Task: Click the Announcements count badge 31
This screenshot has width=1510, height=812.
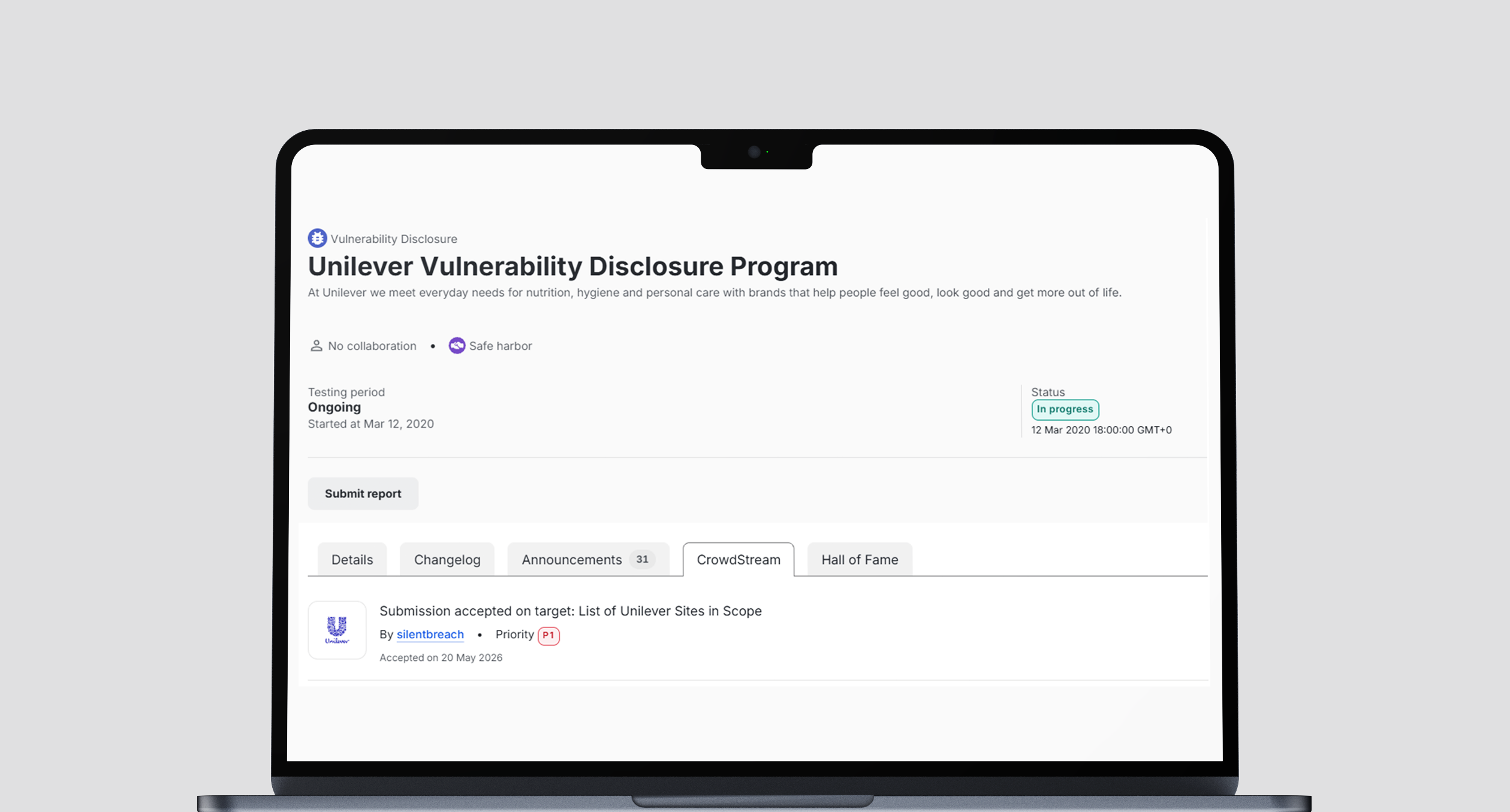Action: click(x=642, y=559)
